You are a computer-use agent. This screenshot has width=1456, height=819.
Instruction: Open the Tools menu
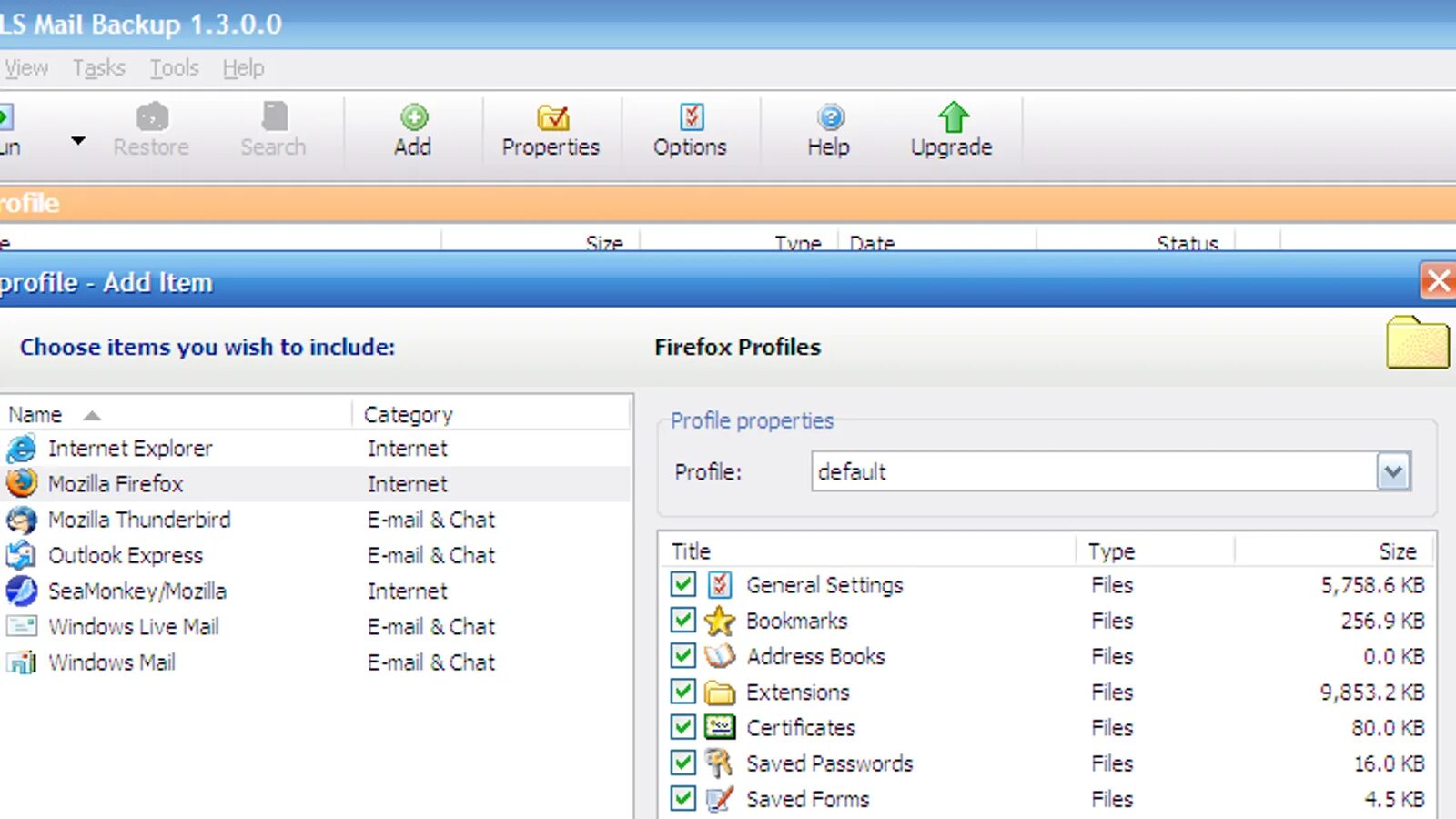(174, 68)
